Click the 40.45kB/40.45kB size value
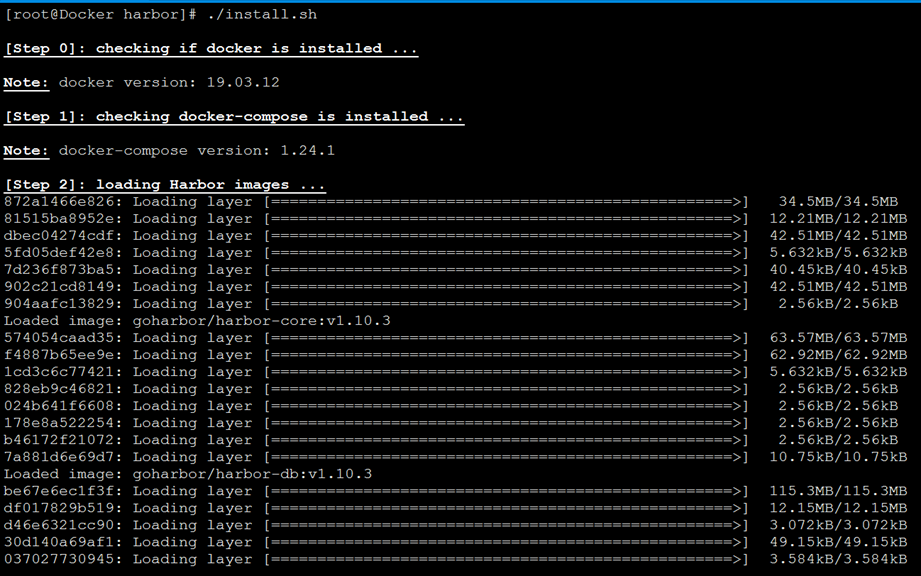This screenshot has width=921, height=576. tap(838, 270)
